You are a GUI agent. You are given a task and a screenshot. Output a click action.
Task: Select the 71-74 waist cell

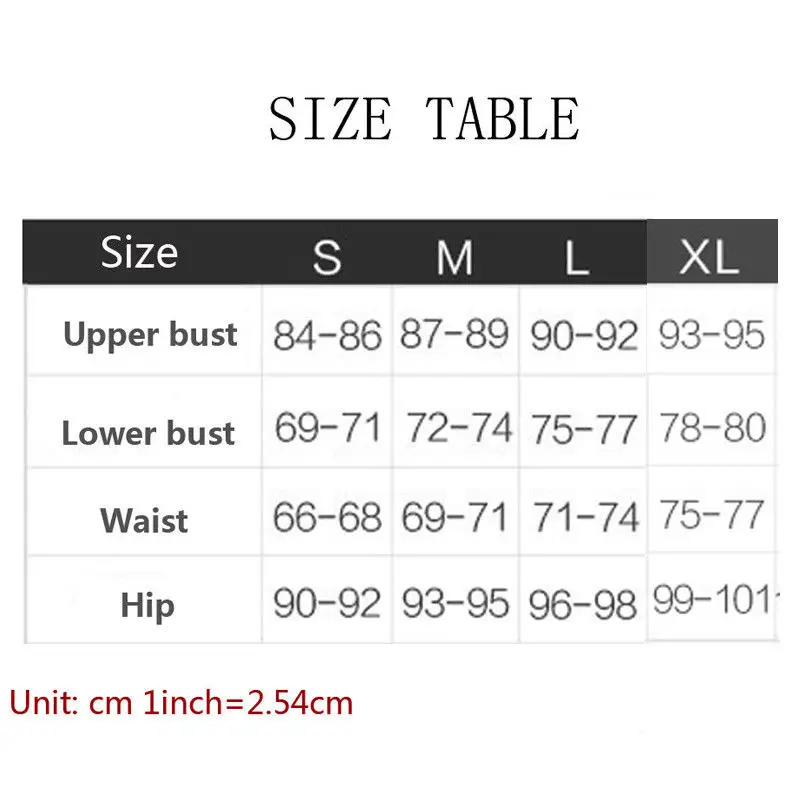pyautogui.click(x=586, y=517)
